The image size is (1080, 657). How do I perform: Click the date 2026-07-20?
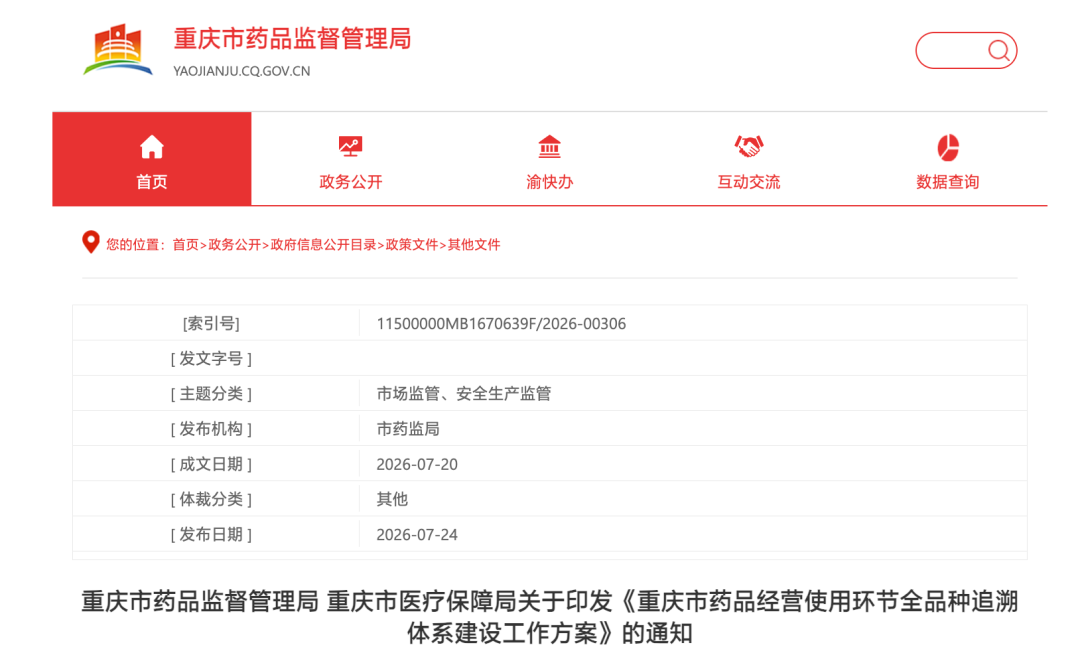[x=417, y=464]
